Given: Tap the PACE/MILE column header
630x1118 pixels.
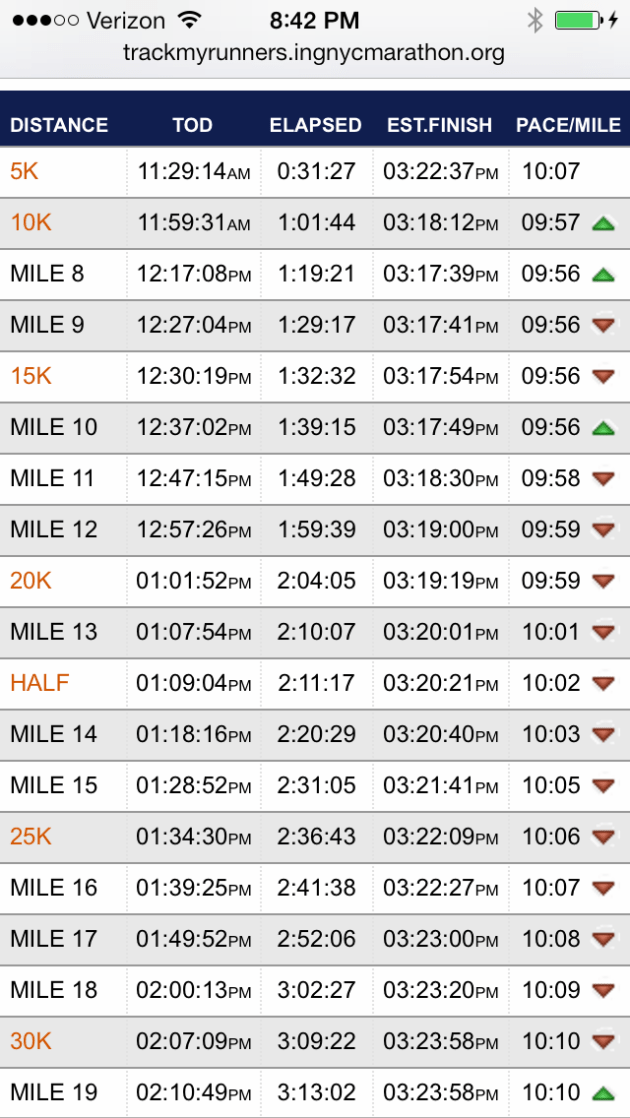Looking at the screenshot, I should point(569,125).
